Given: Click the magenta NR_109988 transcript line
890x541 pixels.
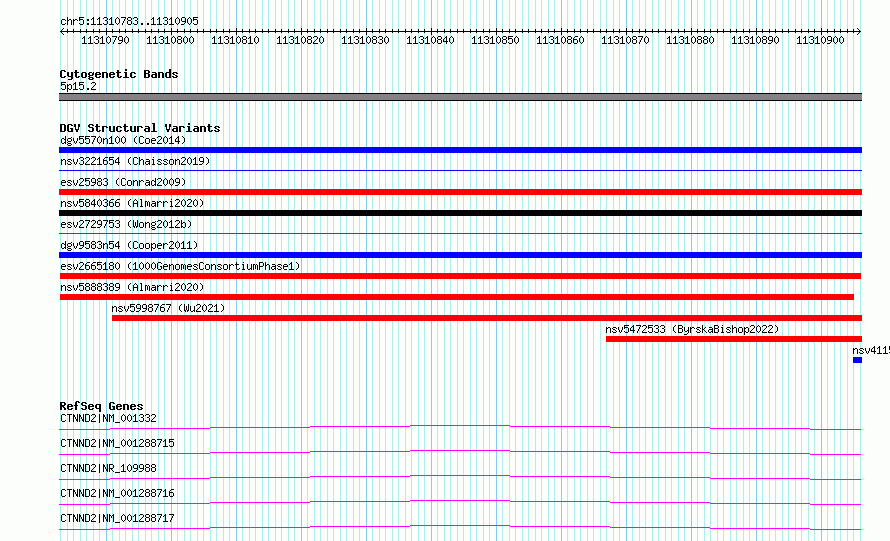Looking at the screenshot, I should [460, 477].
